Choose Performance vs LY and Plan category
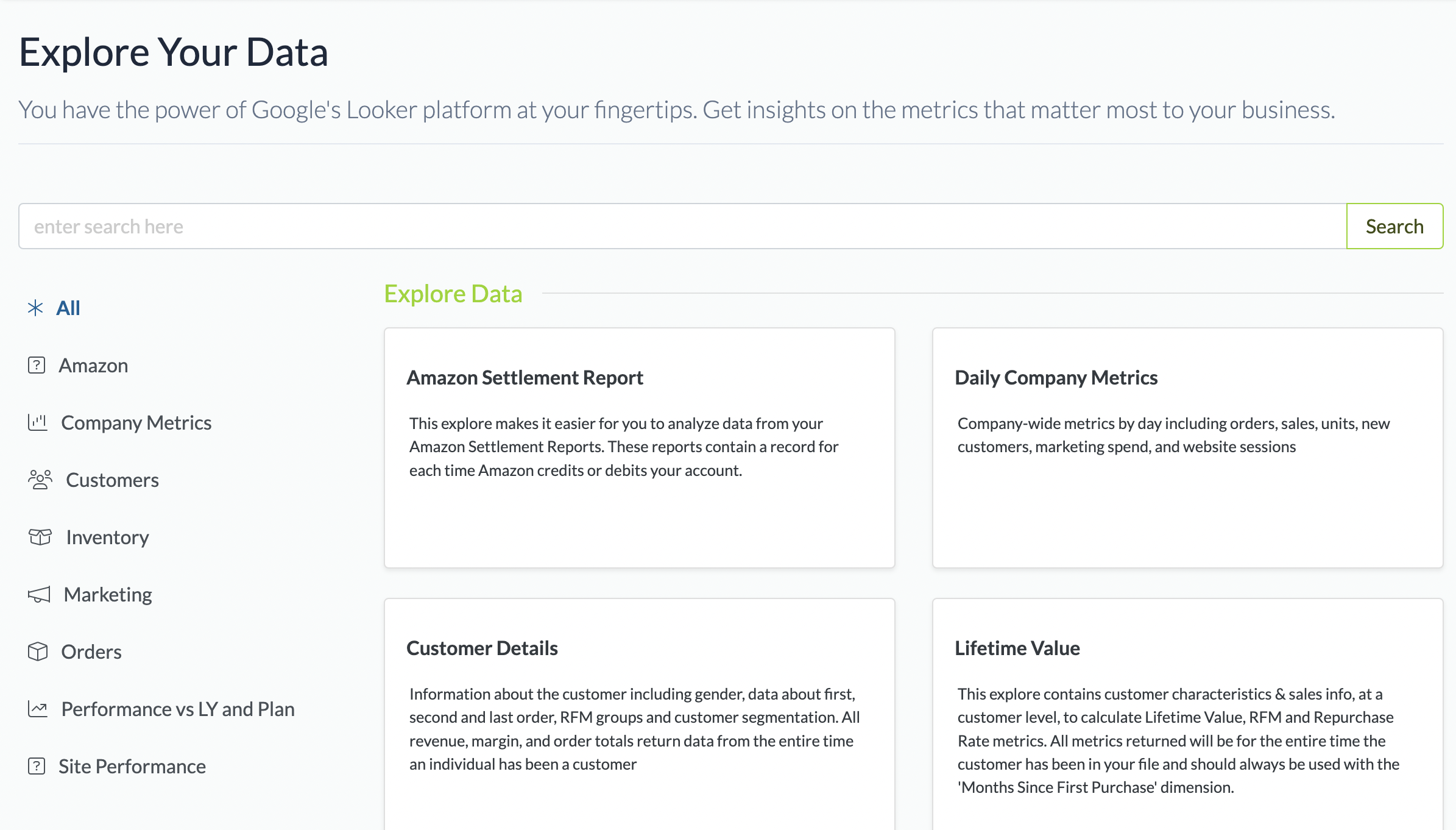Image resolution: width=1456 pixels, height=830 pixels. point(178,709)
